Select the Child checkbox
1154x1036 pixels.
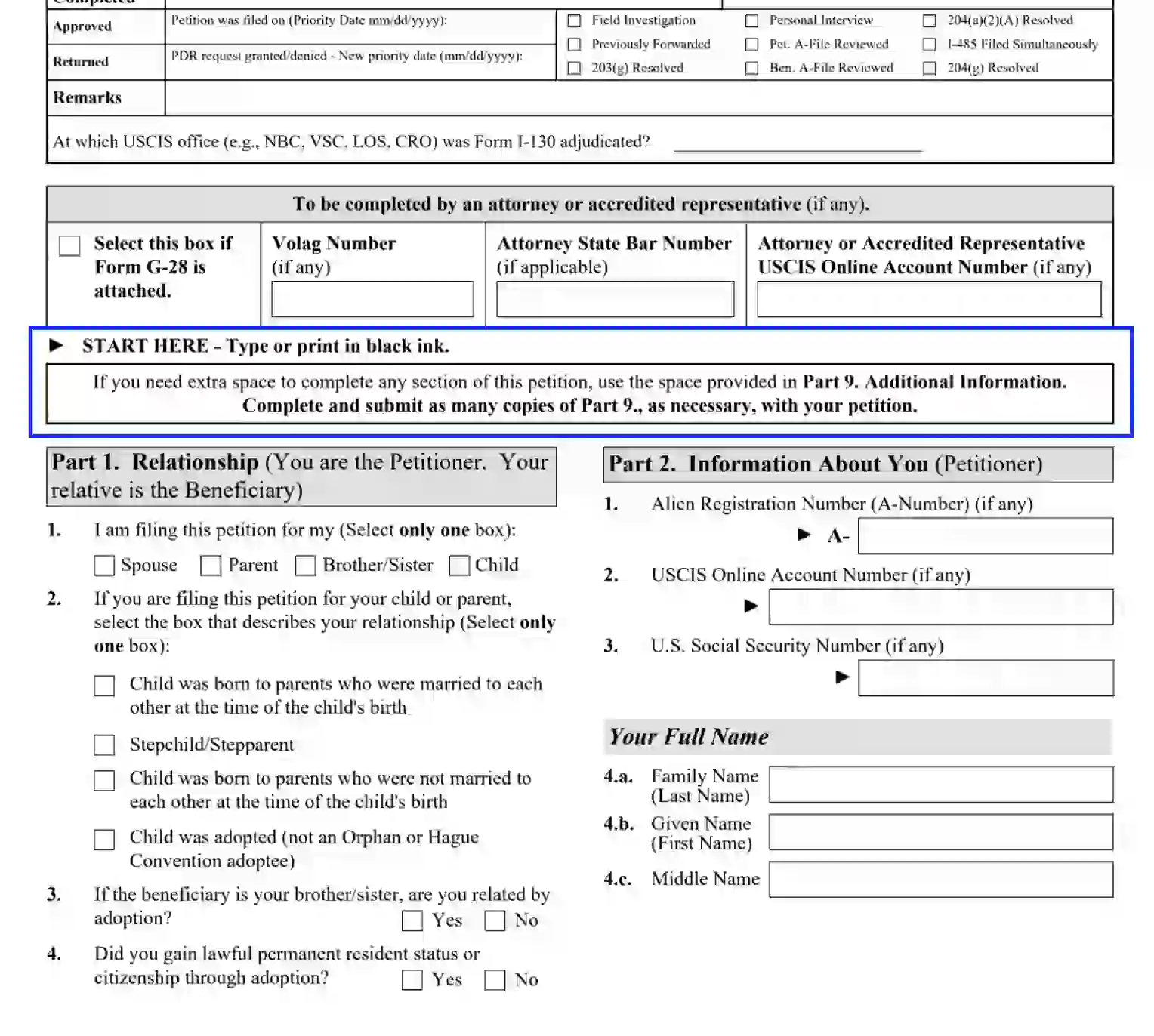pyautogui.click(x=459, y=566)
